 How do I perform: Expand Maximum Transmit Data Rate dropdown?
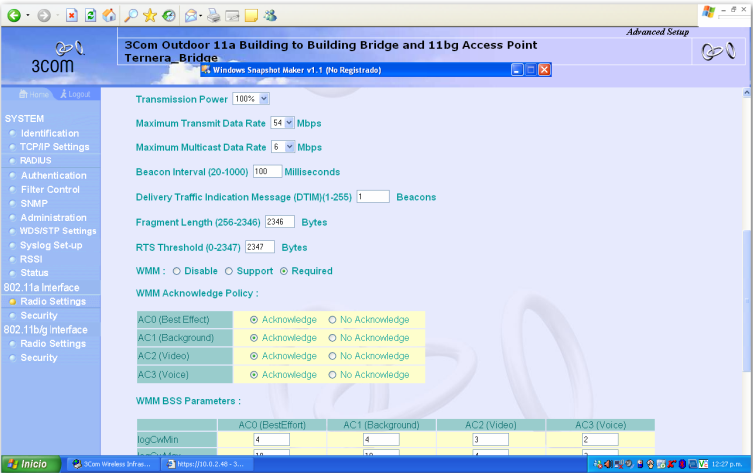point(282,123)
